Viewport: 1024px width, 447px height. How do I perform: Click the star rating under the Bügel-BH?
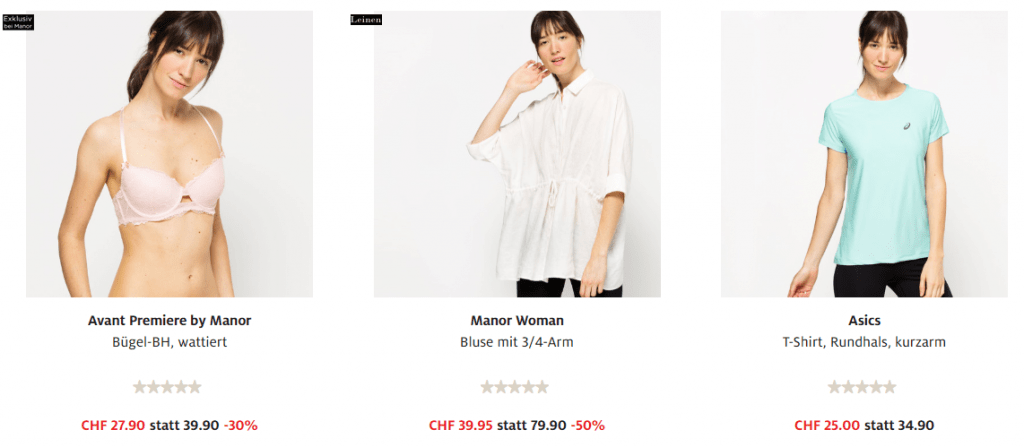[x=167, y=388]
